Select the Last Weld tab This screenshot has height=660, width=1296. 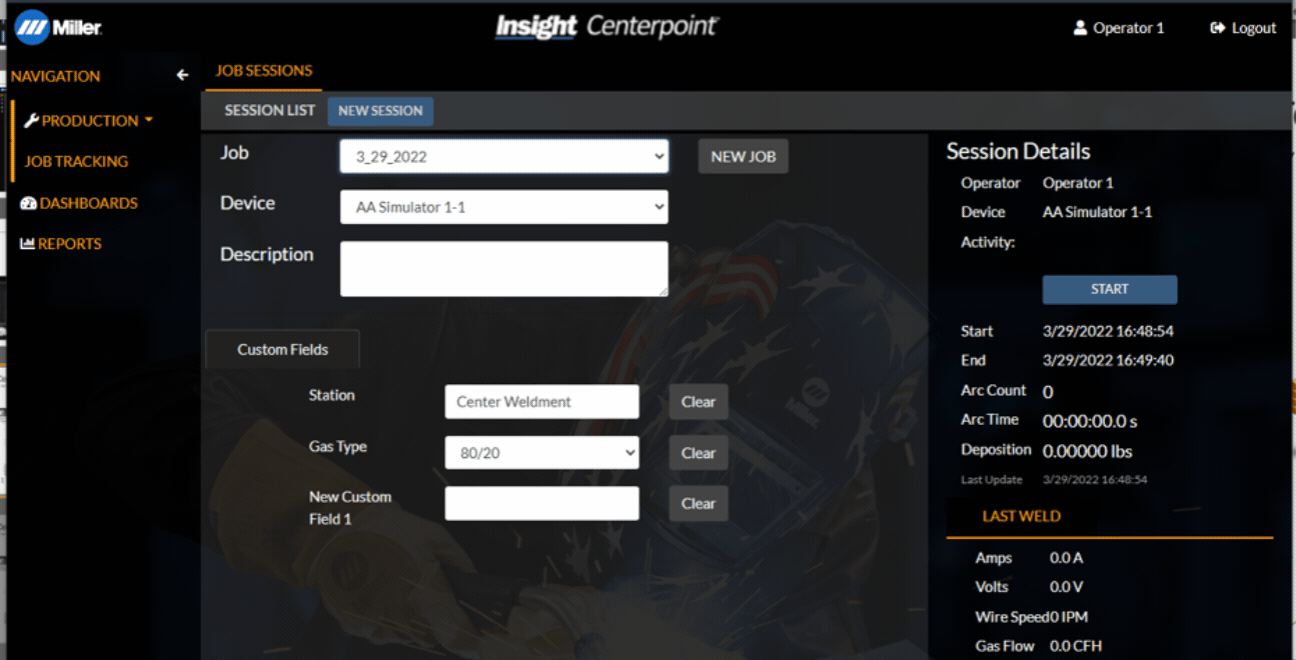click(1021, 517)
